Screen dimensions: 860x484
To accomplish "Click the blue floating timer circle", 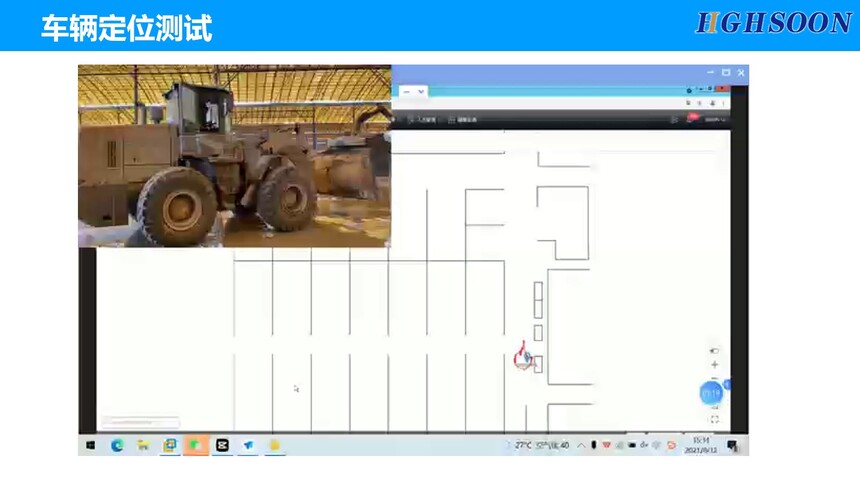I will coord(710,393).
